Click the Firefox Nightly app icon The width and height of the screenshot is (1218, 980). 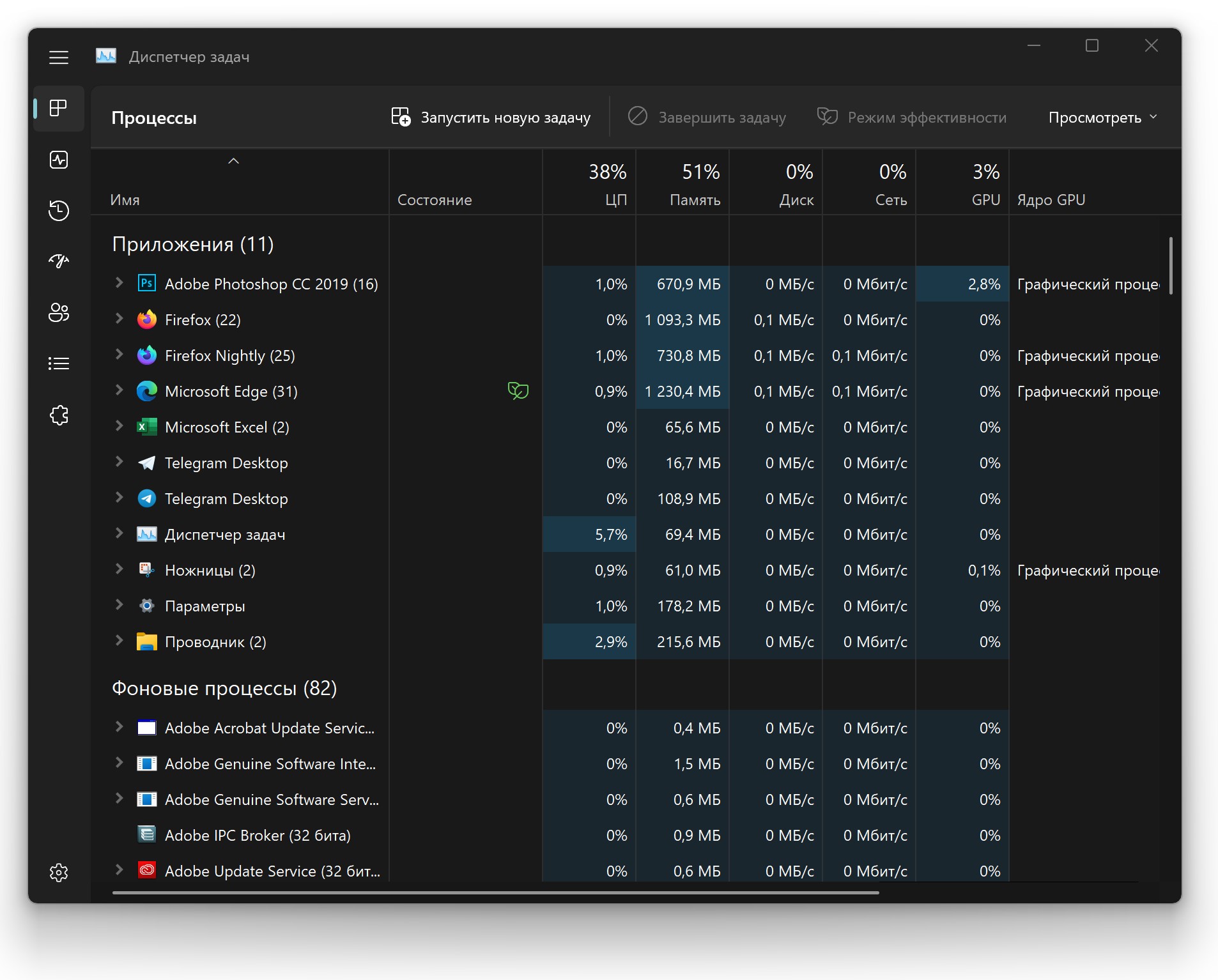(147, 355)
